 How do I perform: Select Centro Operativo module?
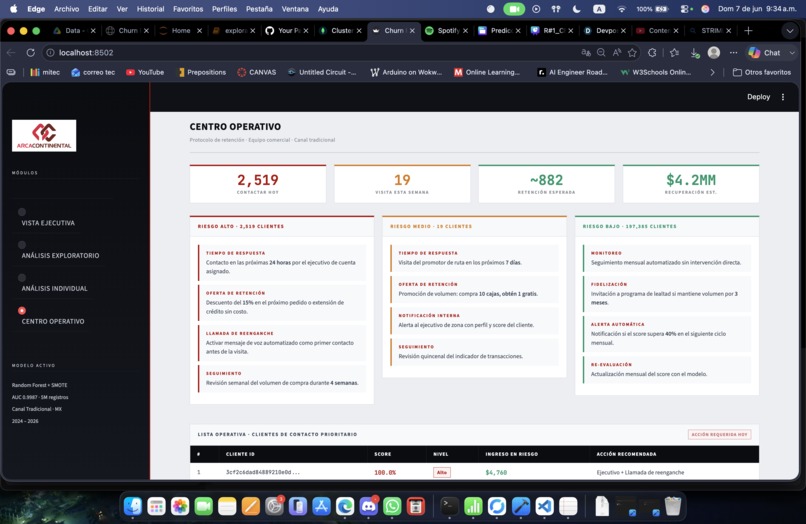53,321
